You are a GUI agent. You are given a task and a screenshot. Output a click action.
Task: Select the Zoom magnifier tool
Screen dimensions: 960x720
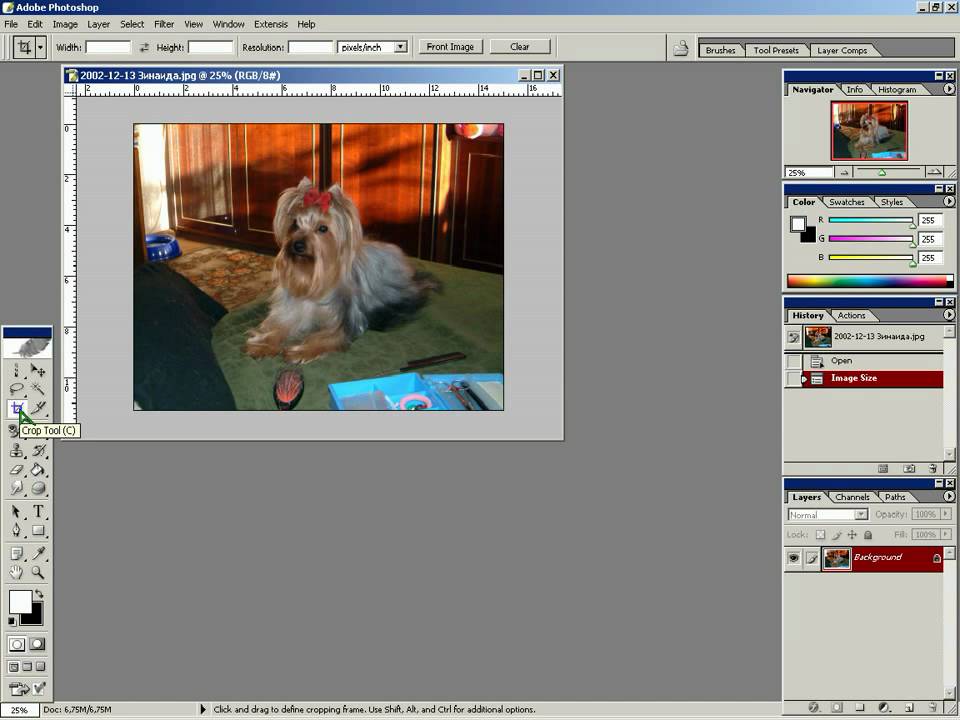(x=38, y=572)
